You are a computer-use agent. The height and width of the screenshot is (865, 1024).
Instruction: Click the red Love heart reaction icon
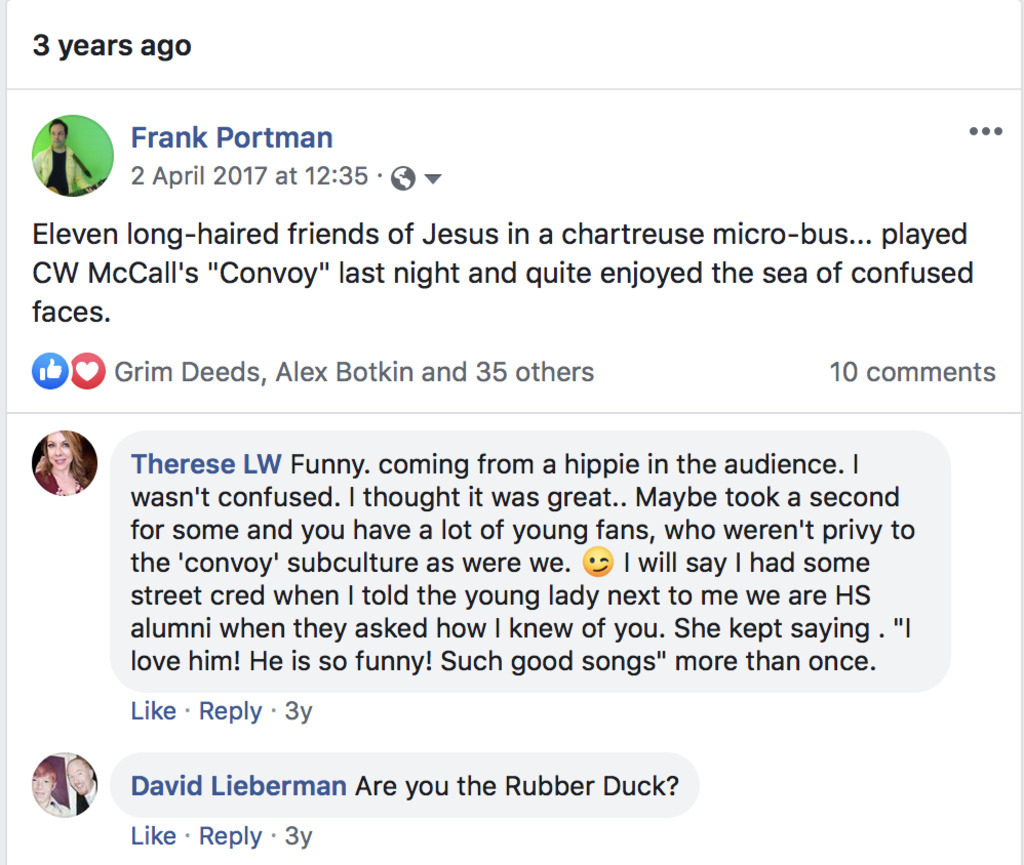tap(88, 372)
